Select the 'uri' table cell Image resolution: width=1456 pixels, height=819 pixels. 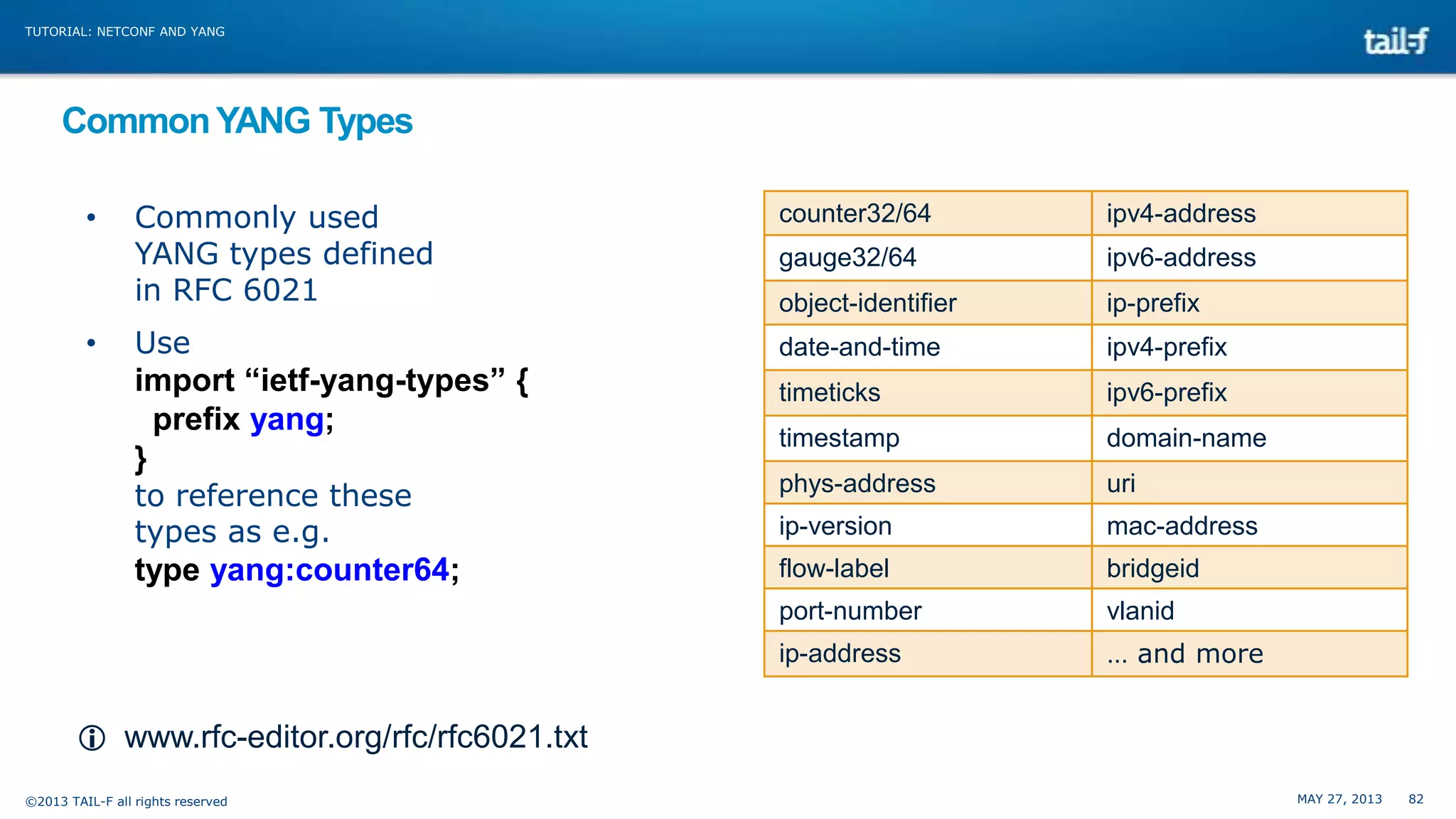click(1250, 483)
